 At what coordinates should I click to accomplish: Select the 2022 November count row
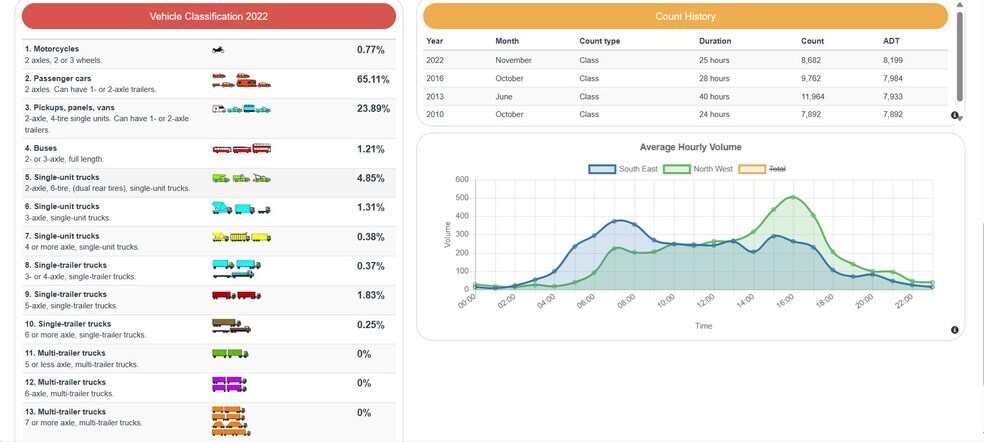tap(685, 60)
